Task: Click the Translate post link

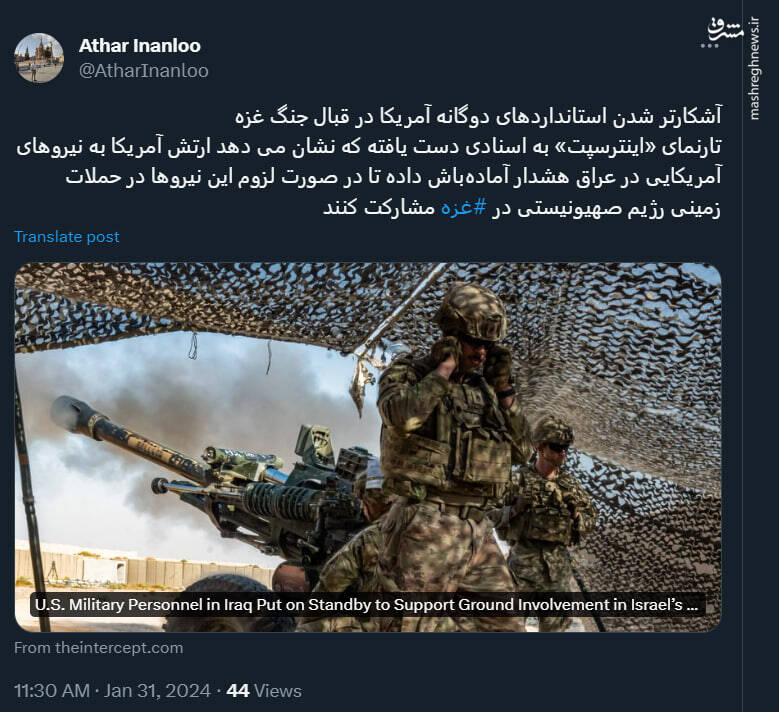Action: pos(67,237)
